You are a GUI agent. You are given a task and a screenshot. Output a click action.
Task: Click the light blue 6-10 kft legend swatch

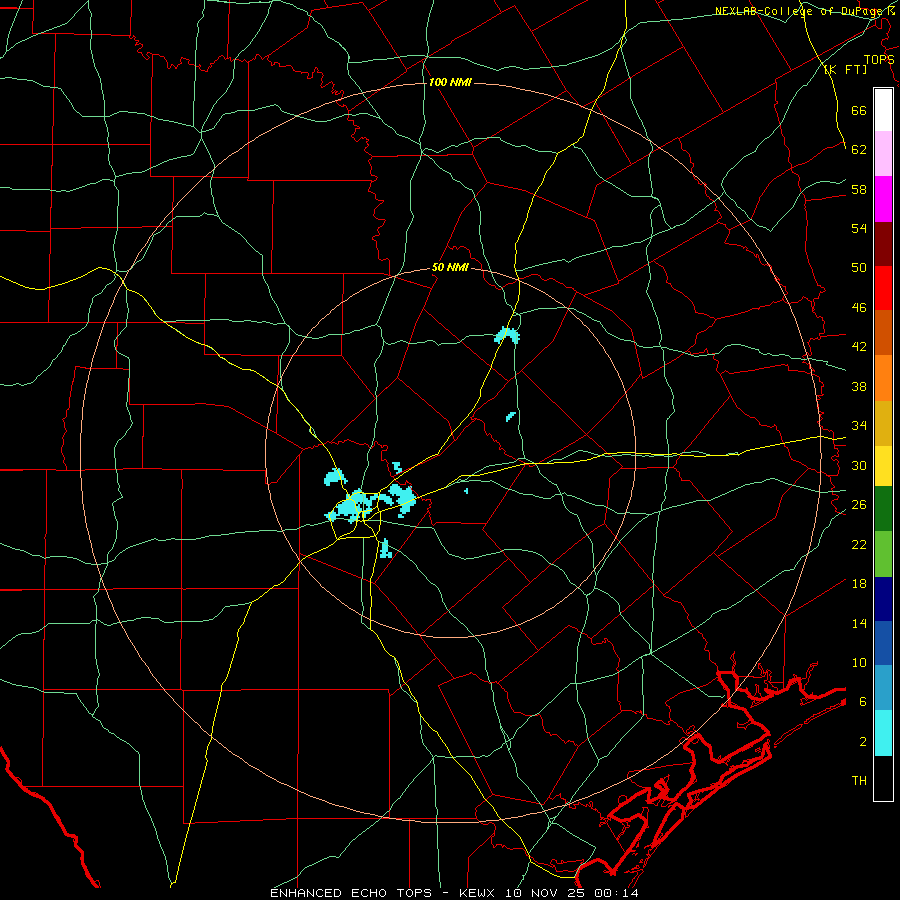[x=883, y=688]
